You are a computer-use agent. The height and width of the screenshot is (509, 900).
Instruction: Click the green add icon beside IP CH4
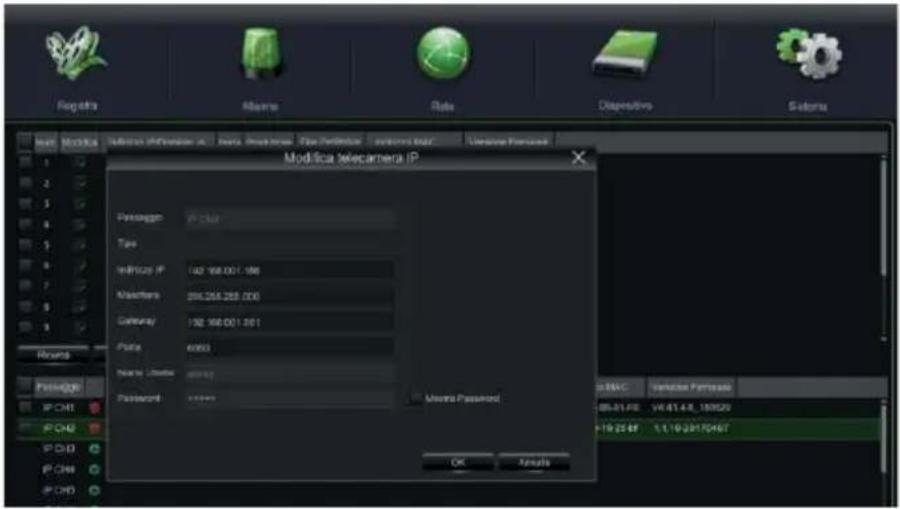[x=95, y=469]
